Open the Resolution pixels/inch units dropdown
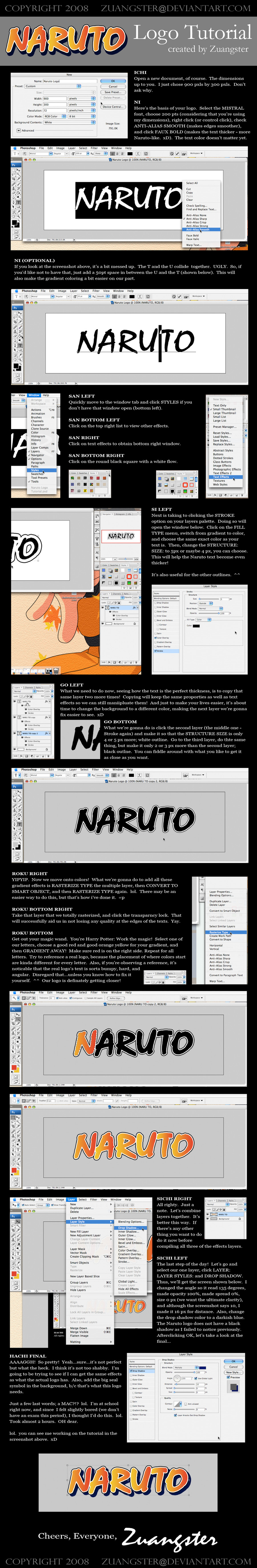 click(82, 111)
